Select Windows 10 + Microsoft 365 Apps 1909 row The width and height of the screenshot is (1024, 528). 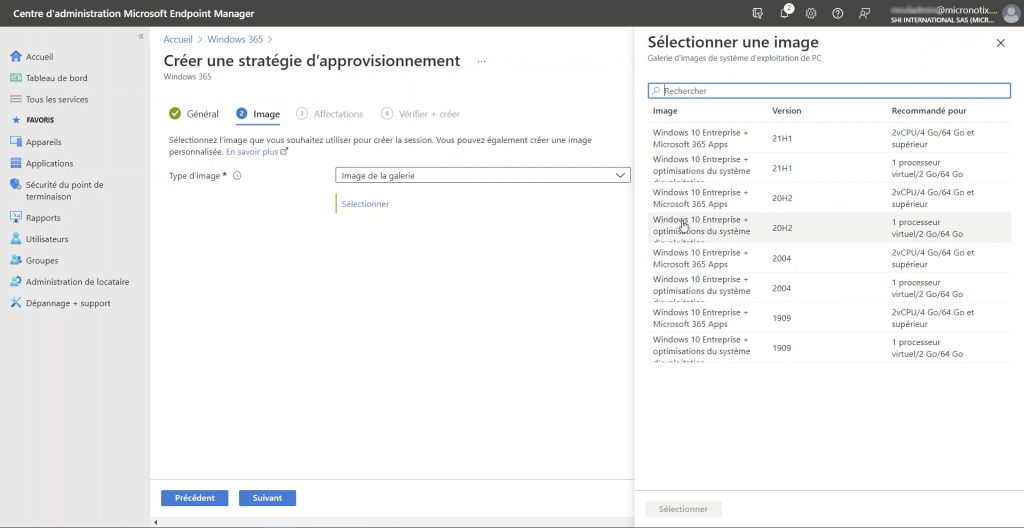click(829, 318)
